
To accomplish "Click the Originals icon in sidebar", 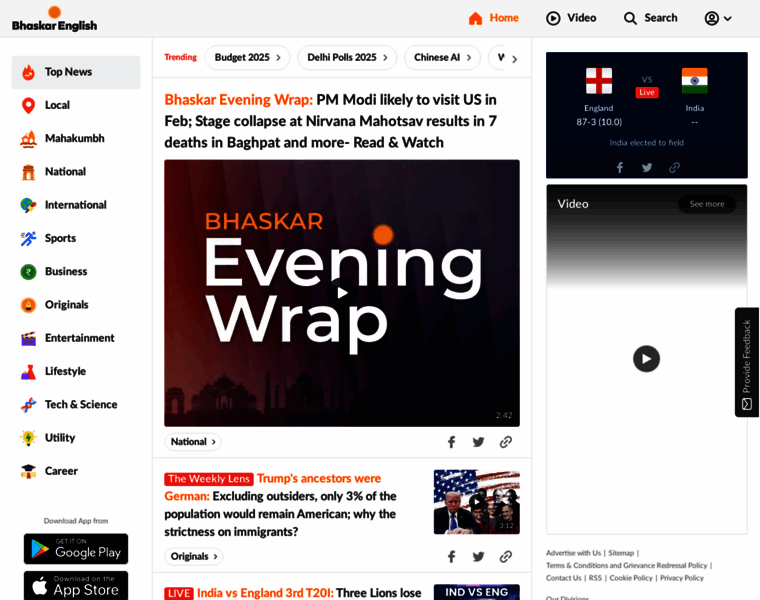I will [x=29, y=305].
